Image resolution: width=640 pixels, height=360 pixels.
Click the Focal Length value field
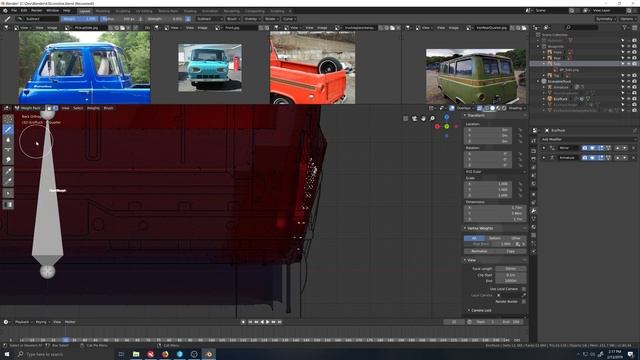tap(511, 269)
